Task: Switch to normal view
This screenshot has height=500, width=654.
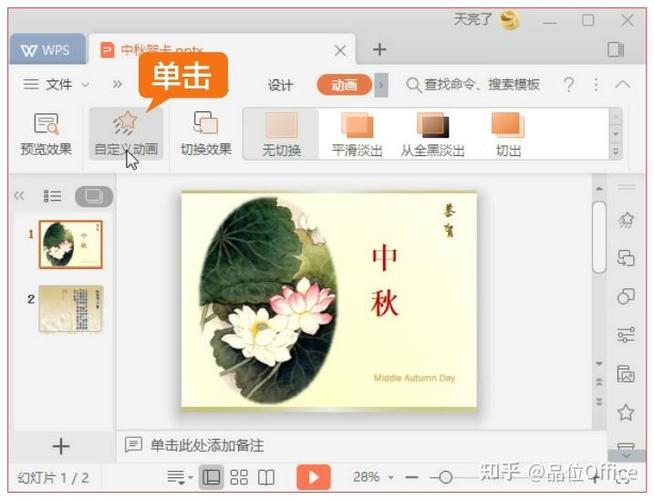Action: (211, 477)
